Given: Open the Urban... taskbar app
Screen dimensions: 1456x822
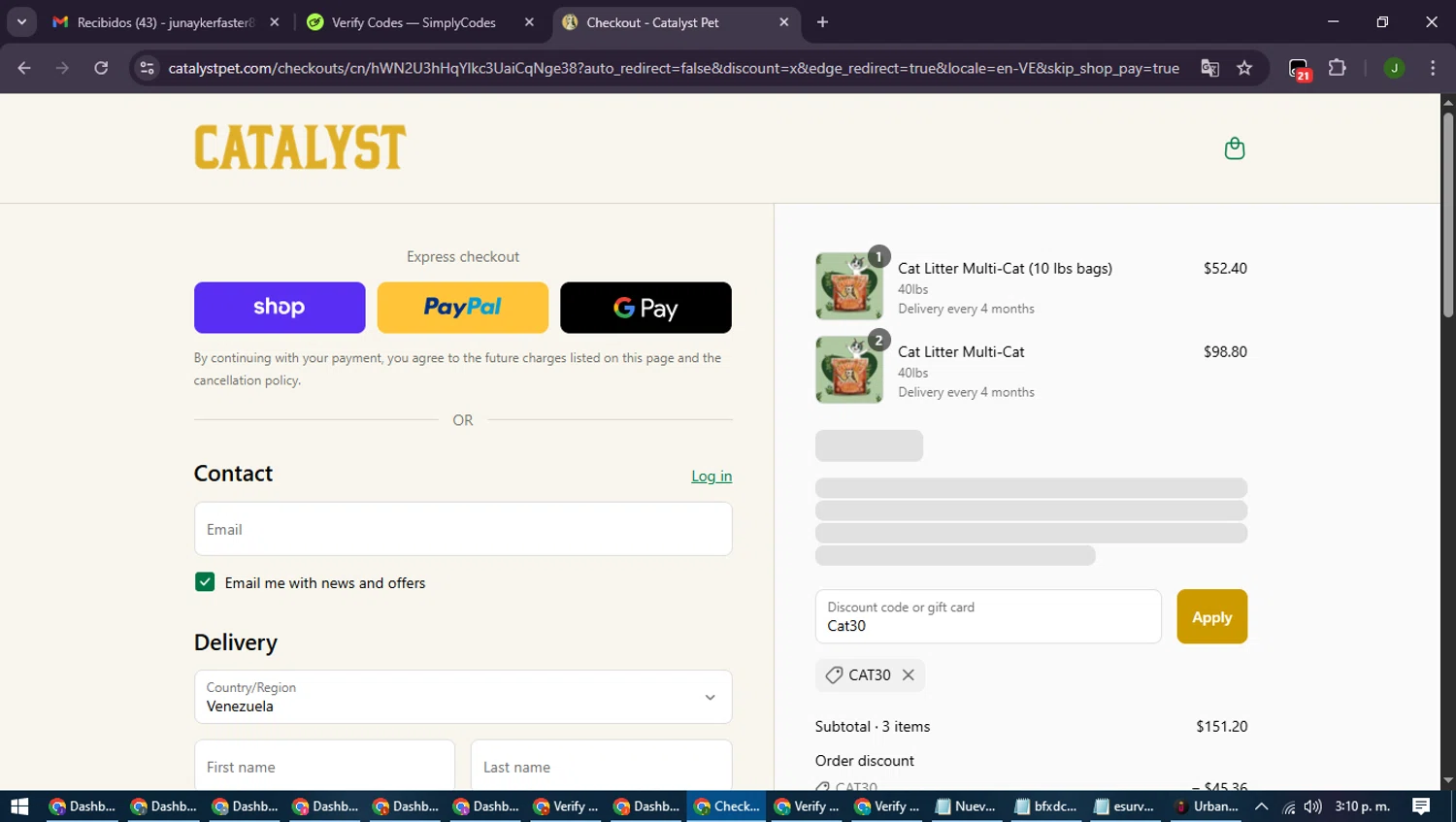Looking at the screenshot, I should (1207, 806).
